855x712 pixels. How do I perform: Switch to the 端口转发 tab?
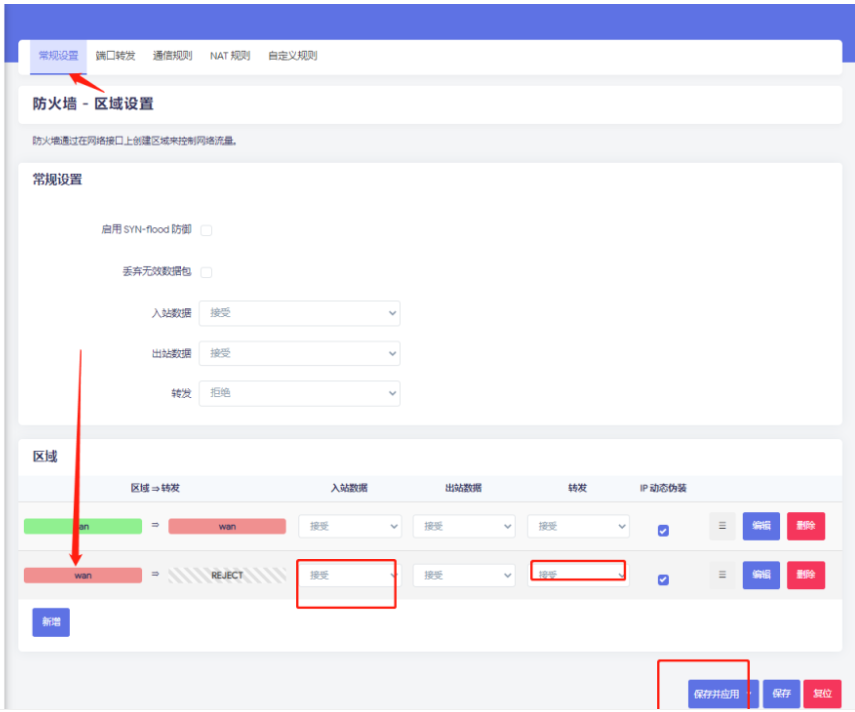click(x=116, y=56)
